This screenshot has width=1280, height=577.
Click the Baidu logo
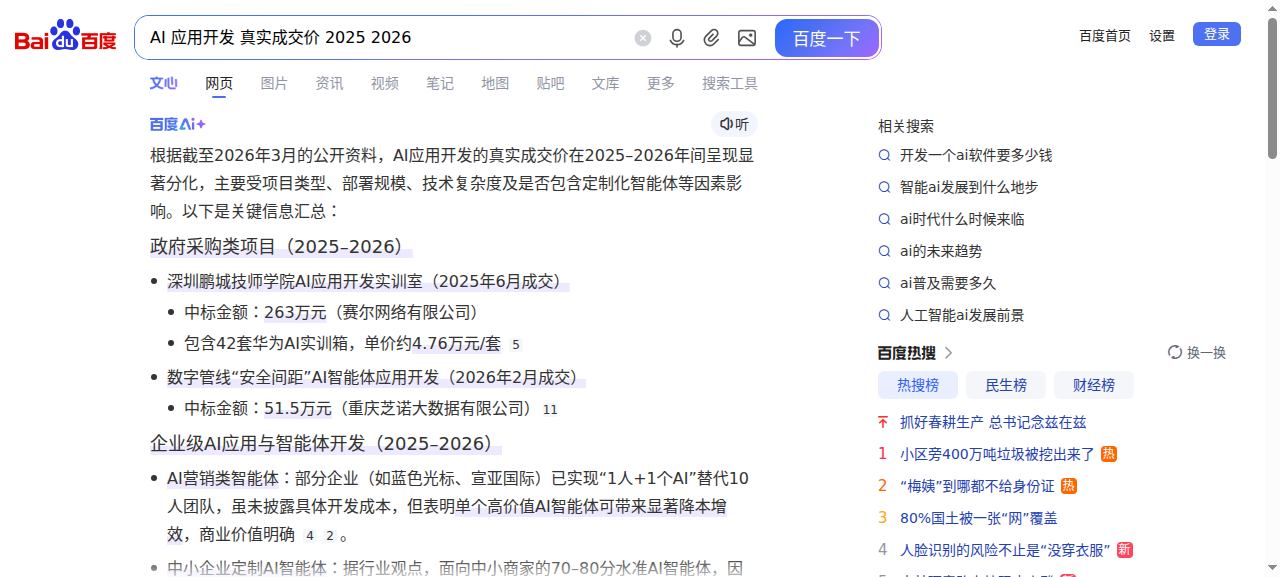point(65,37)
